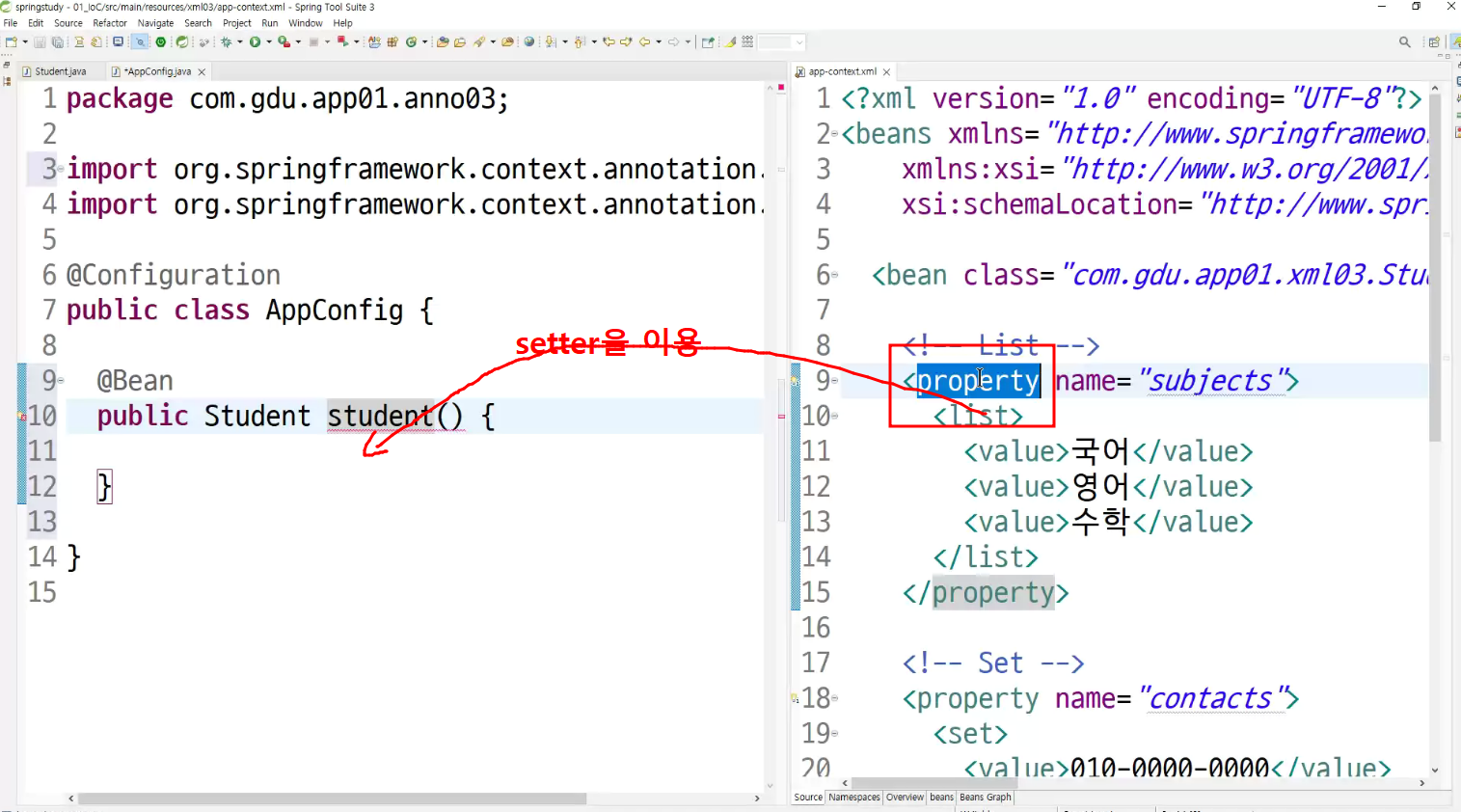1461x812 pixels.
Task: Click the Forward navigation arrow icon
Action: point(673,41)
